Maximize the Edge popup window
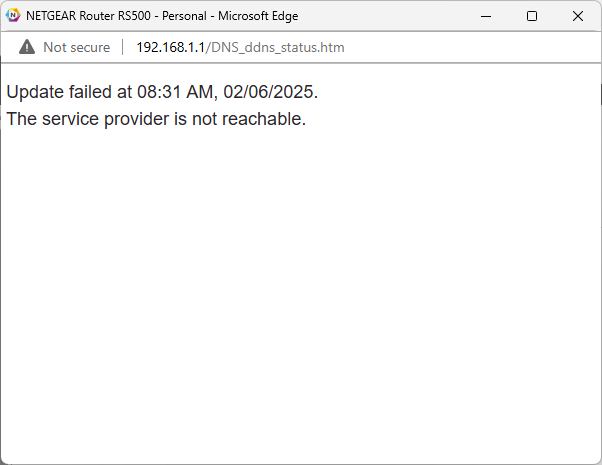Screen dimensions: 602x465 coord(532,16)
